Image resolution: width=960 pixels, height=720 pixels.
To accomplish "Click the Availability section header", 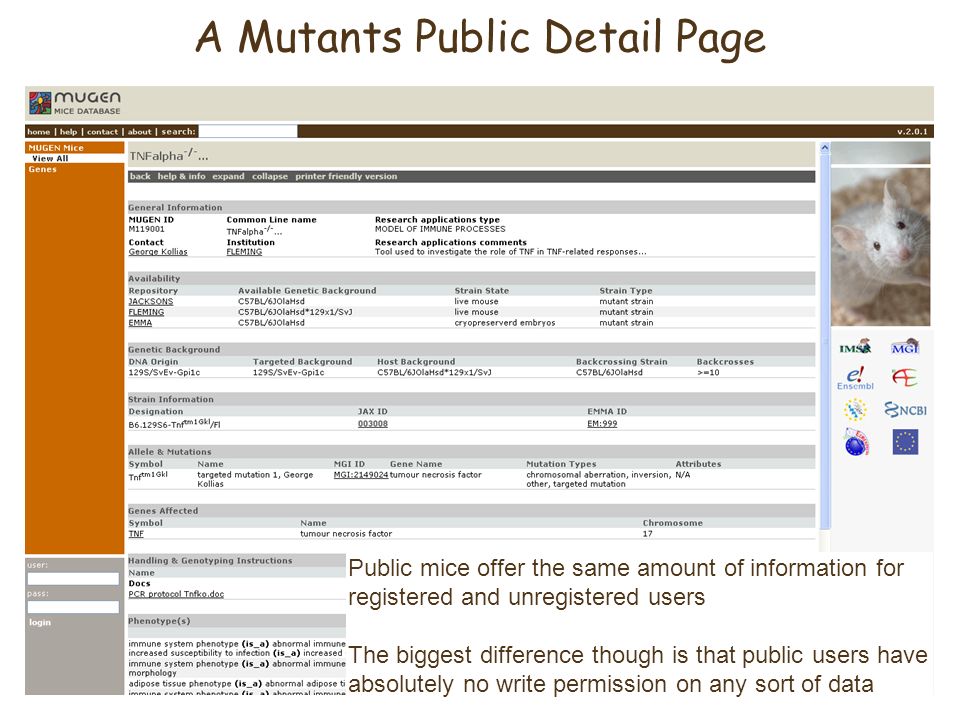I will click(x=471, y=278).
